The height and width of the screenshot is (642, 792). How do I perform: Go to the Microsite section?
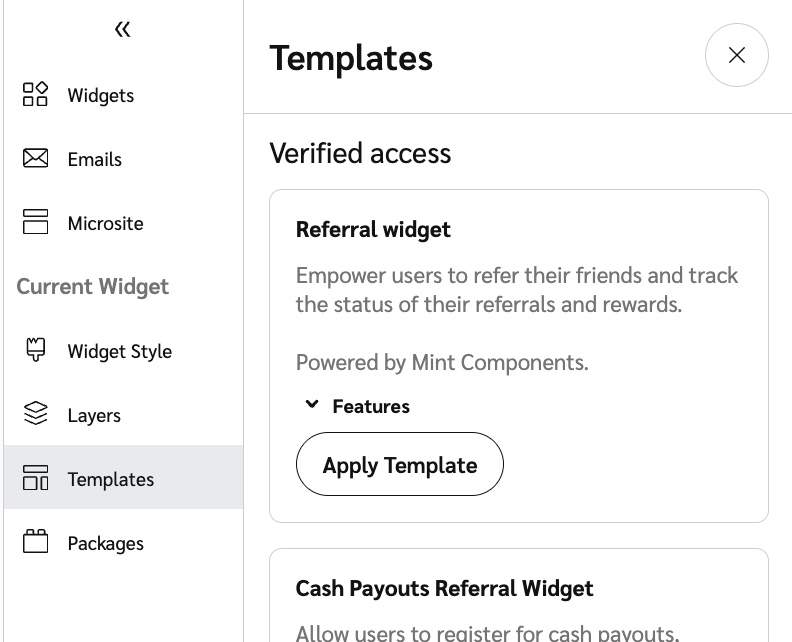(105, 224)
